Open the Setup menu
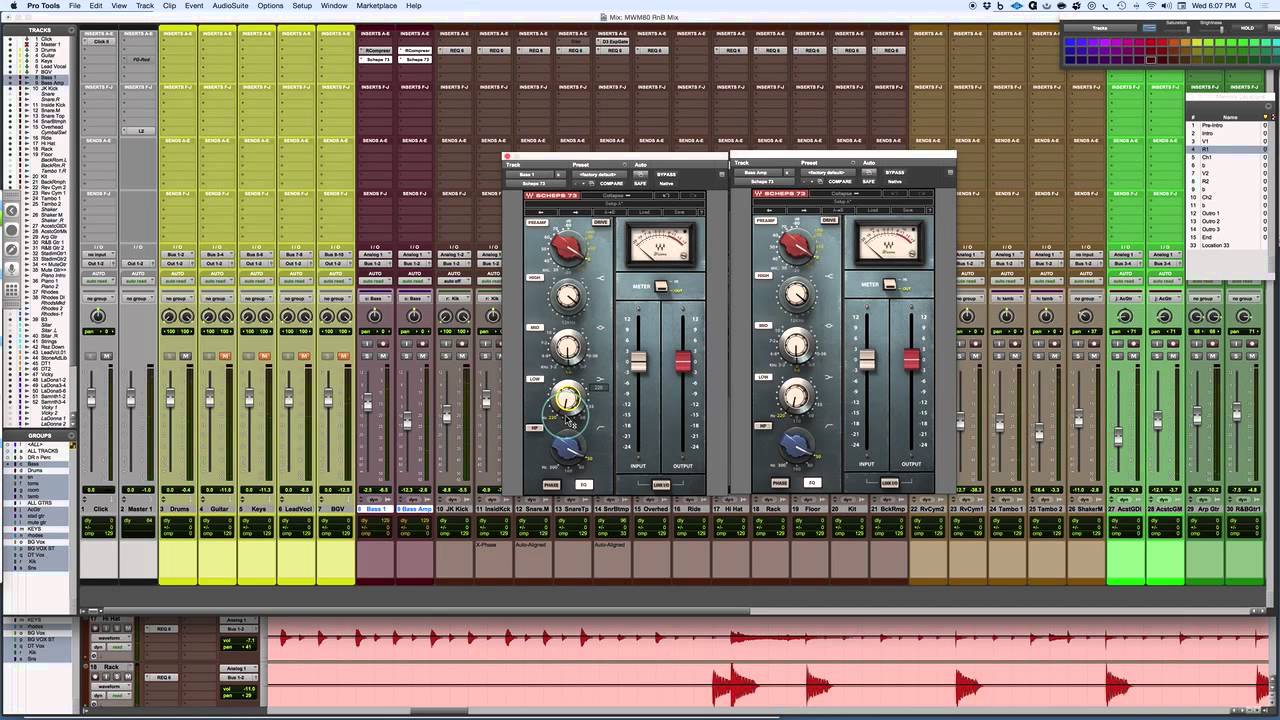The width and height of the screenshot is (1280, 720). pyautogui.click(x=302, y=6)
